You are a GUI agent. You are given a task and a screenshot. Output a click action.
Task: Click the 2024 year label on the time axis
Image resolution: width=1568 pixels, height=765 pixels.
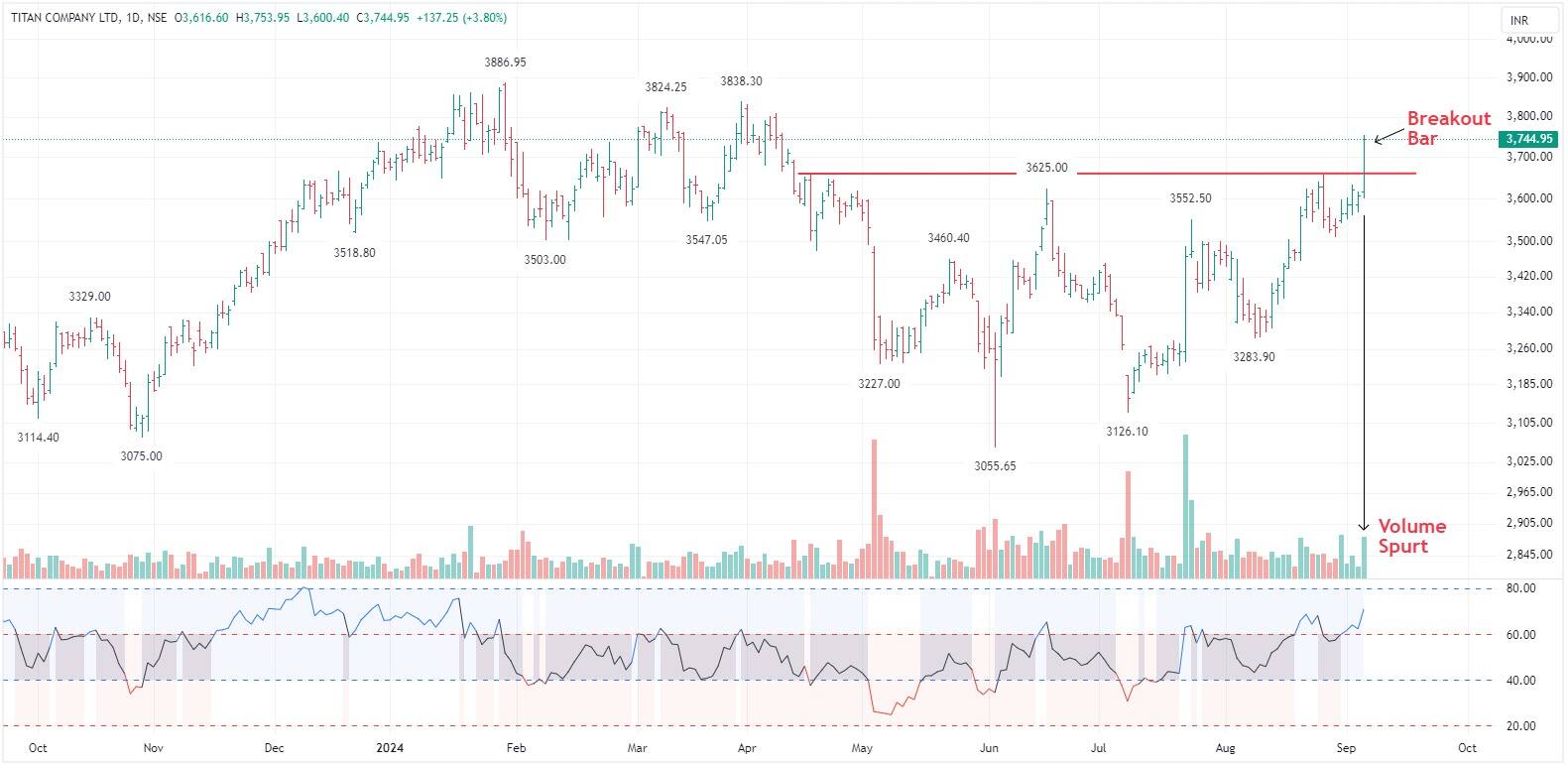(x=389, y=748)
